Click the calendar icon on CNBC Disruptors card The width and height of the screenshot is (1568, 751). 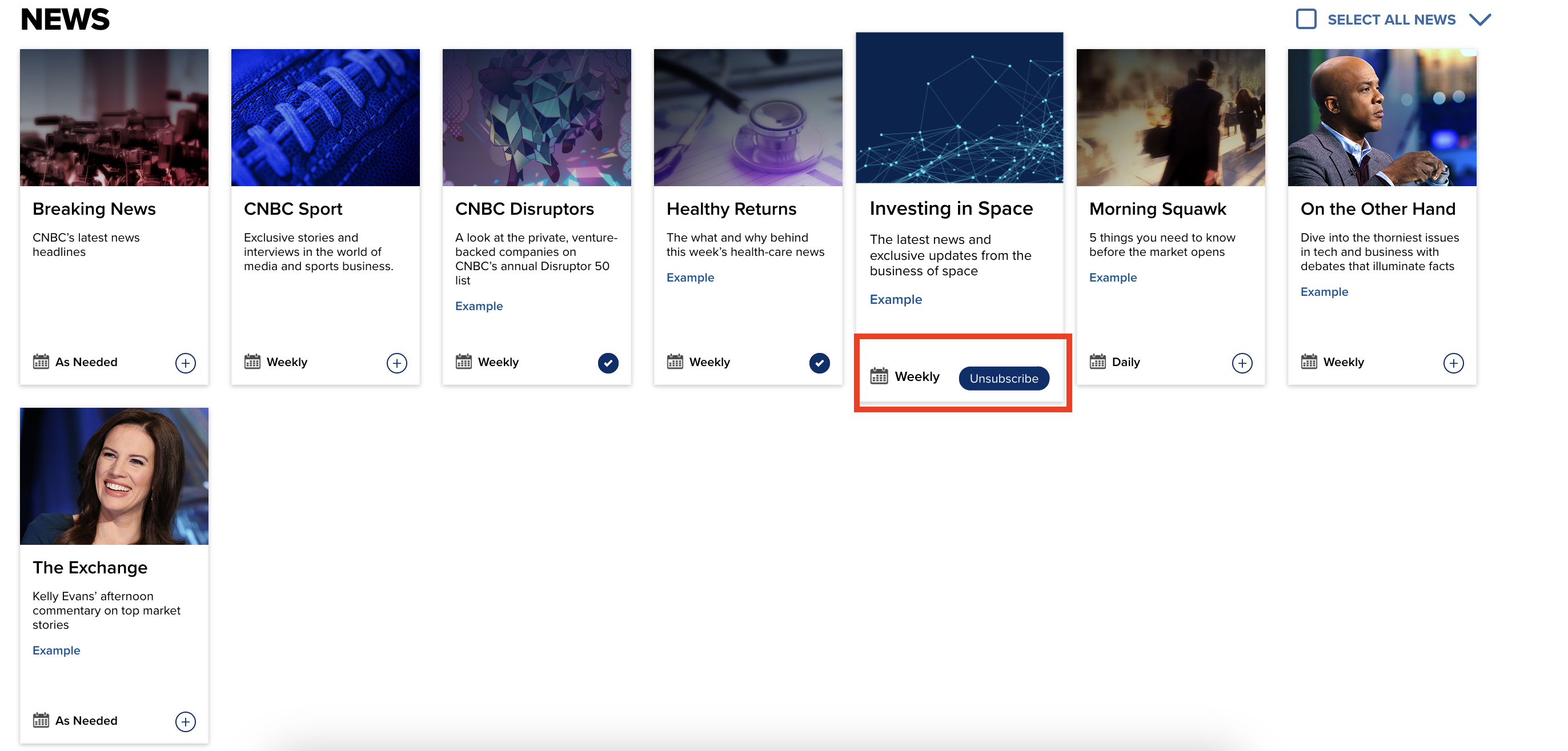[x=463, y=362]
